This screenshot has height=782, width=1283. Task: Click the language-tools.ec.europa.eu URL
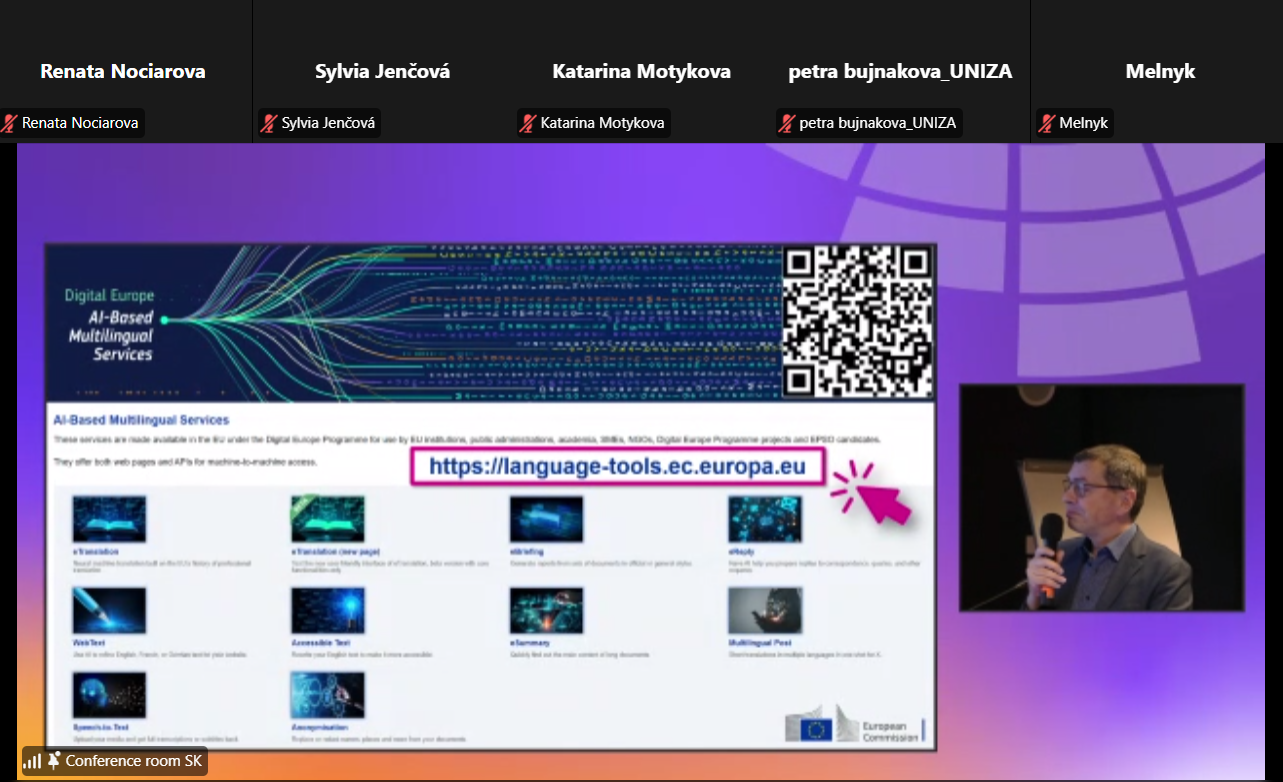pos(617,466)
